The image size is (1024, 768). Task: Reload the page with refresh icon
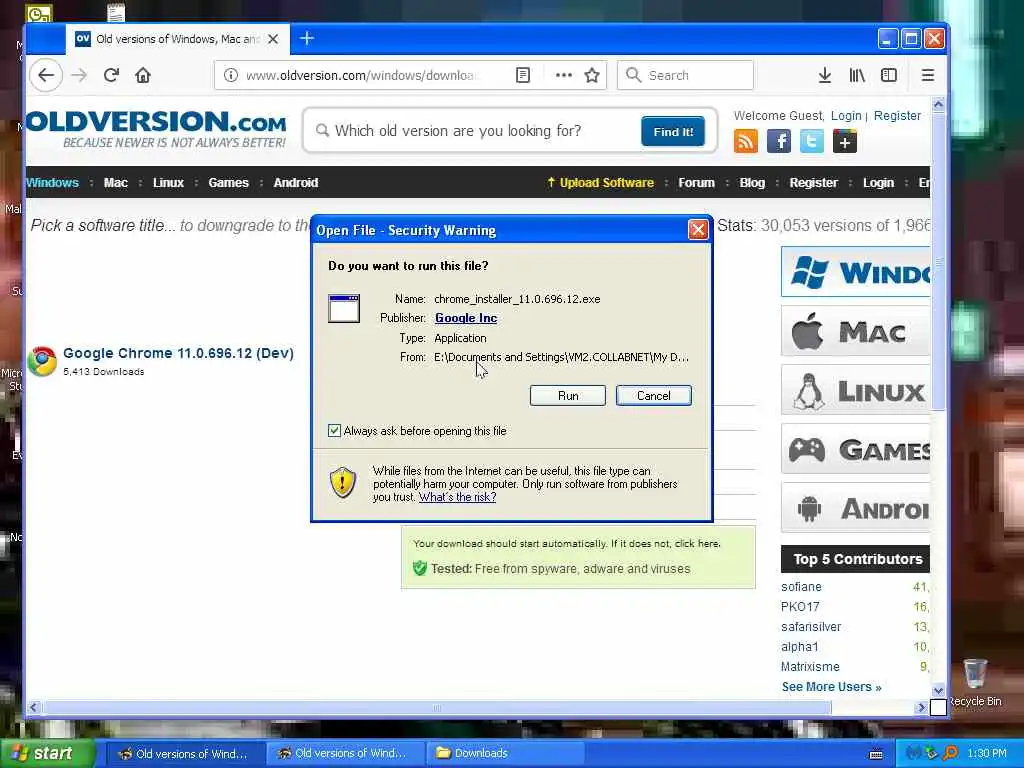tap(111, 75)
